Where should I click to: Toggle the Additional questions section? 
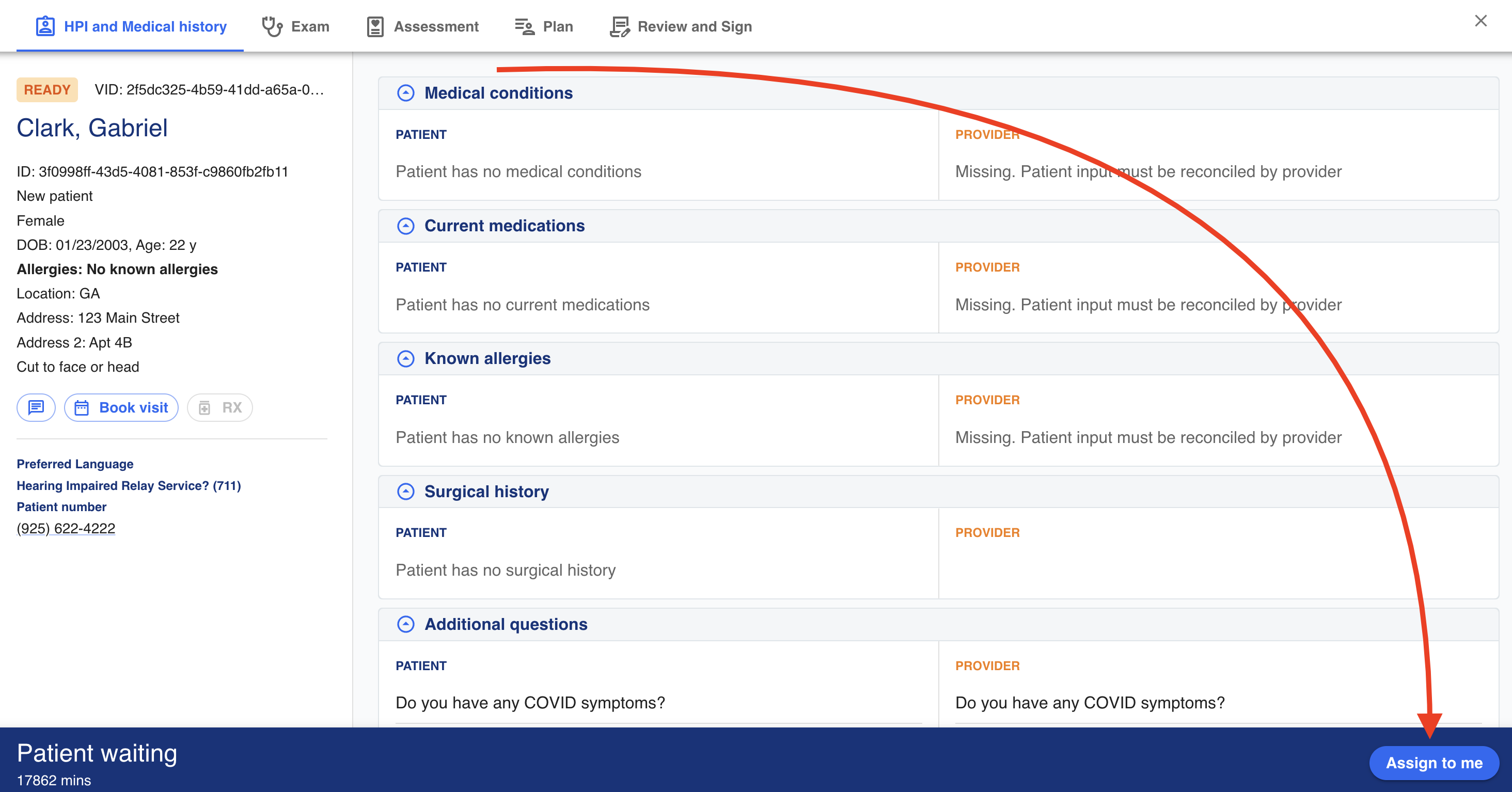coord(406,624)
